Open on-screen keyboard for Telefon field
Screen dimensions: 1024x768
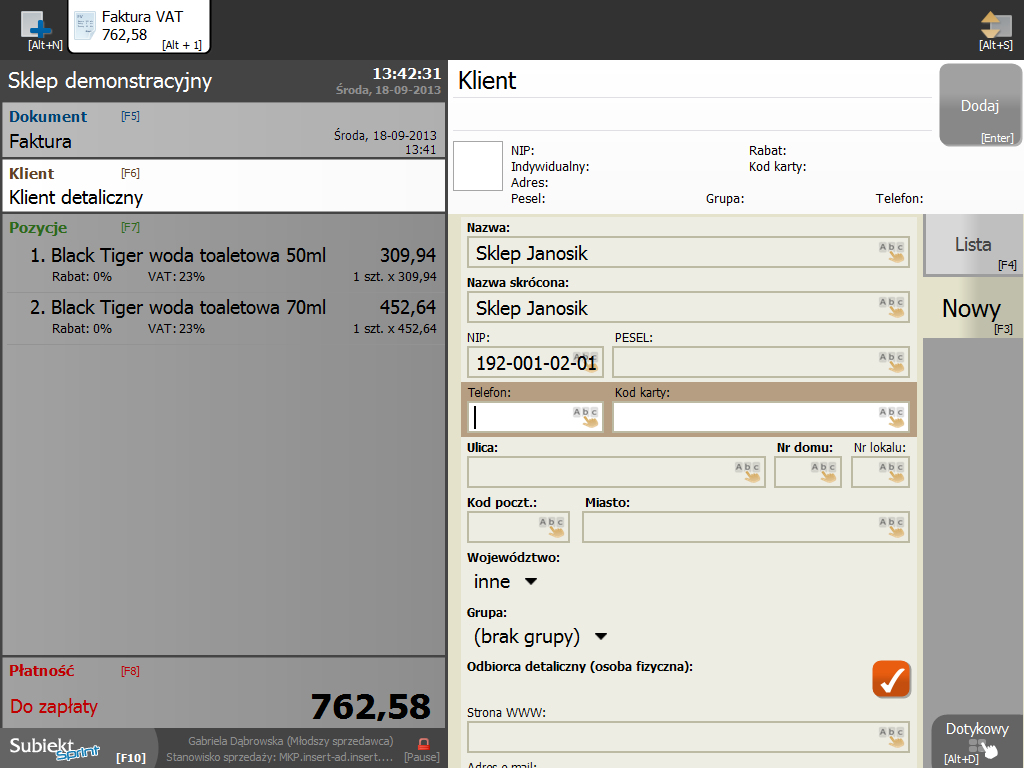click(586, 417)
